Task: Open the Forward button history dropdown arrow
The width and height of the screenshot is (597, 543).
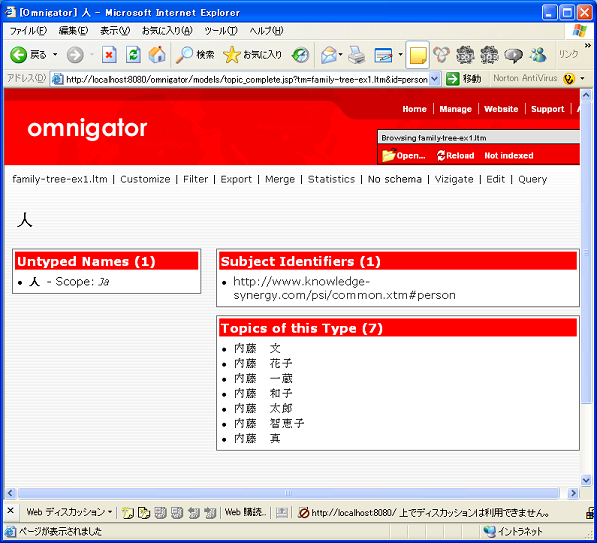Action: pos(92,55)
